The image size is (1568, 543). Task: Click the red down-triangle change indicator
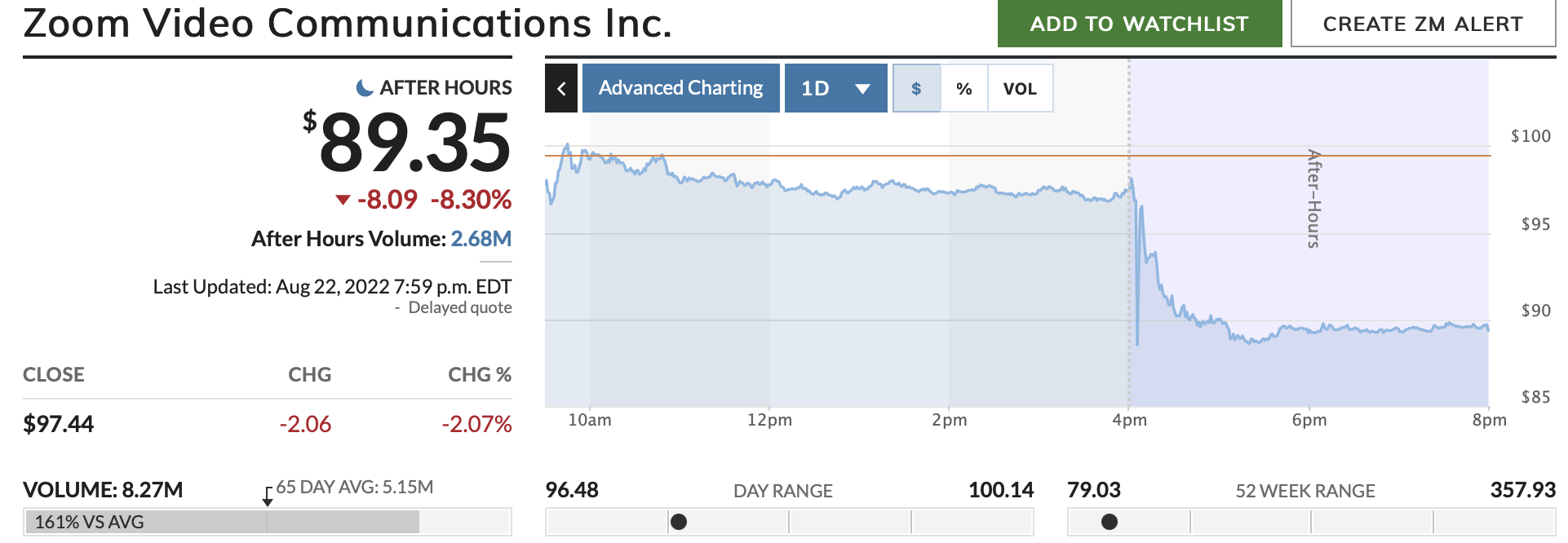(x=343, y=200)
